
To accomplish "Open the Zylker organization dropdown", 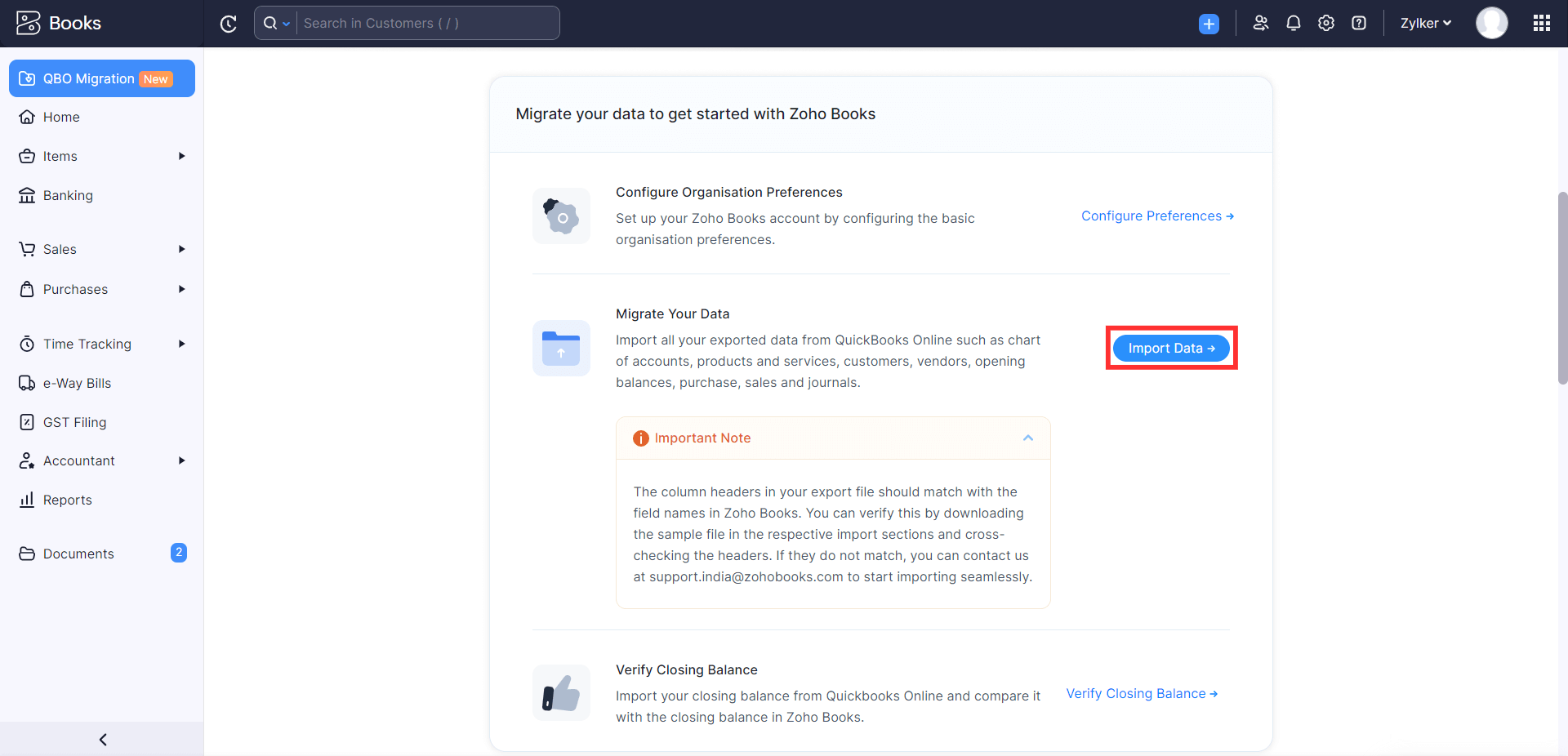I will 1425,23.
